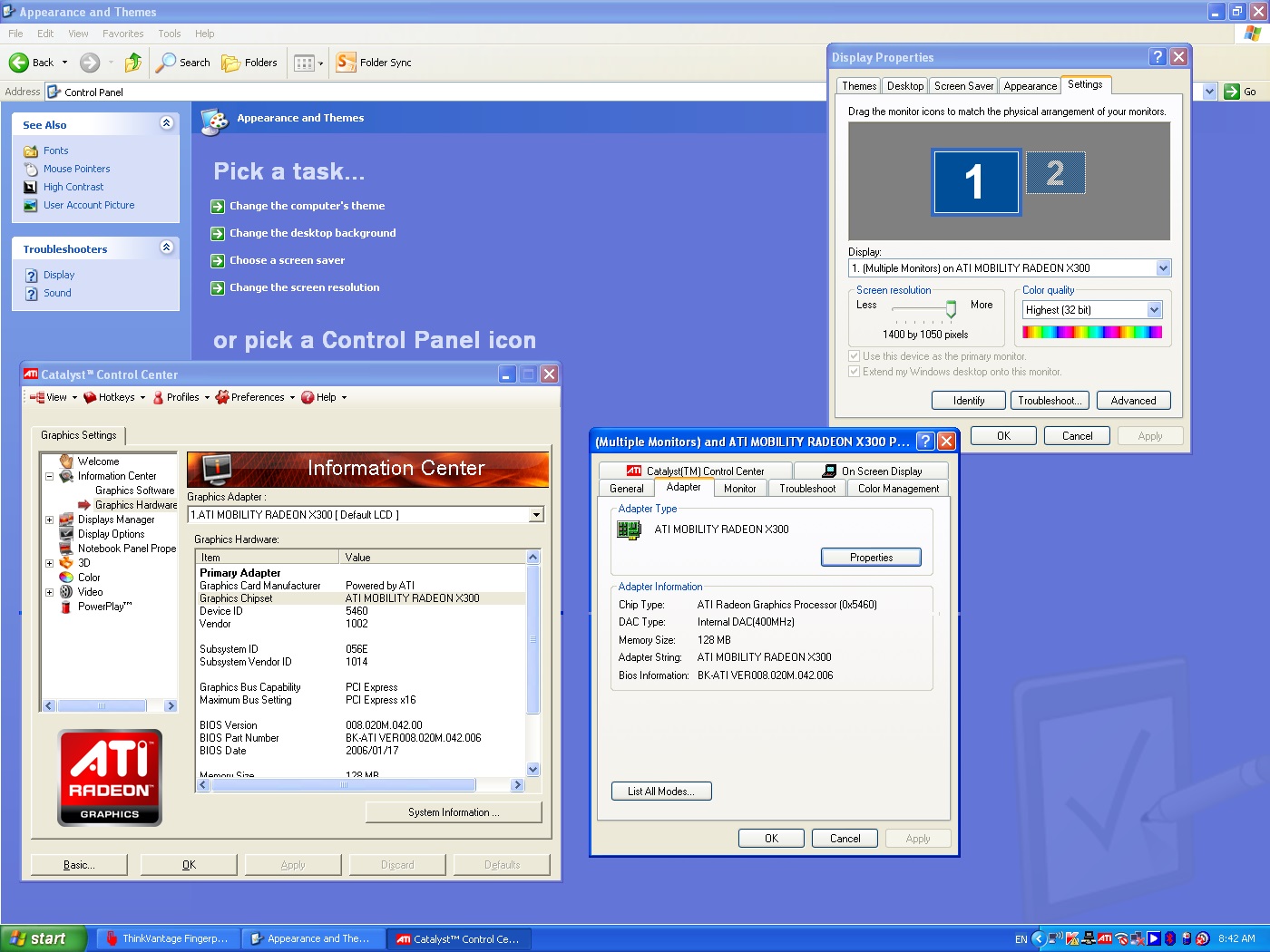Expand the Video tree node
1270x952 pixels.
49,592
